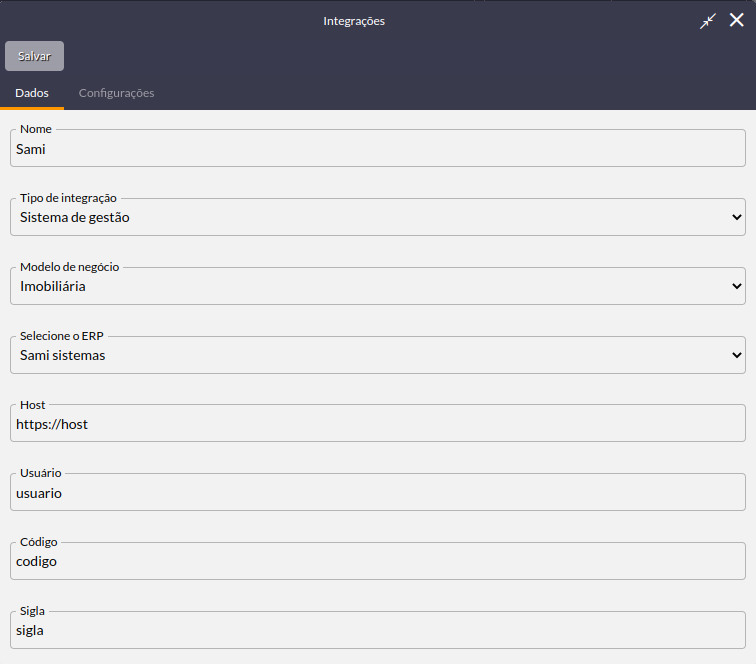Click the Sigla field label
This screenshot has height=664, width=756.
[x=32, y=611]
